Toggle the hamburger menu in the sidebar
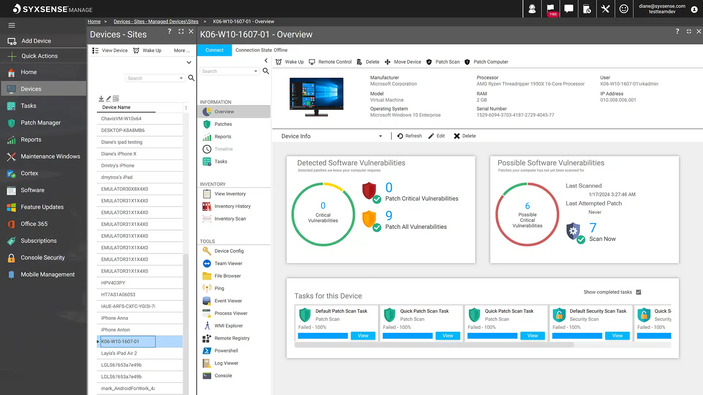Screen dimensions: 703x395 12,26
